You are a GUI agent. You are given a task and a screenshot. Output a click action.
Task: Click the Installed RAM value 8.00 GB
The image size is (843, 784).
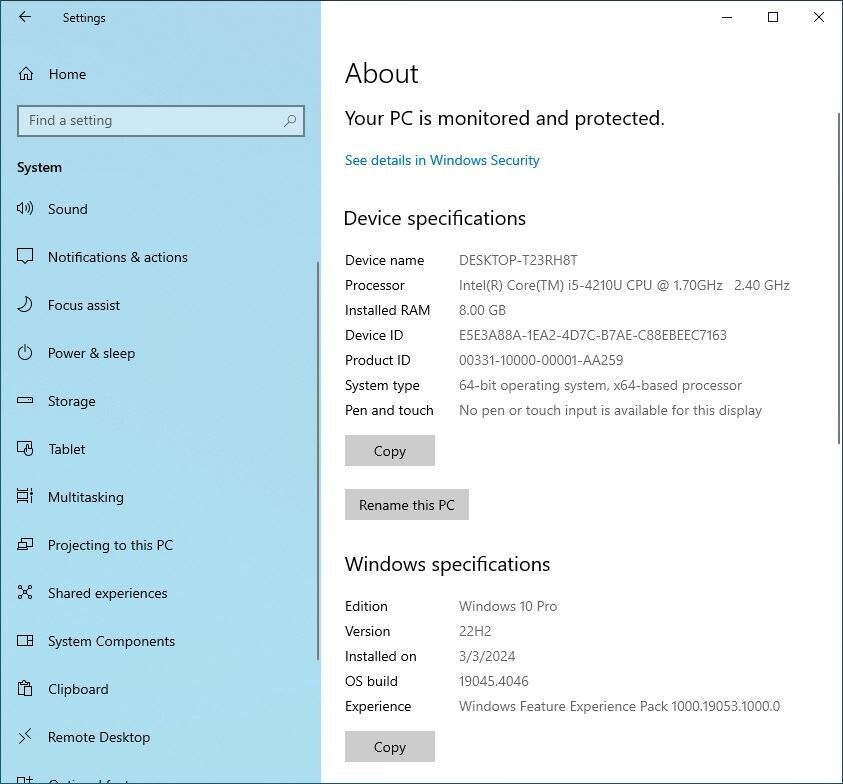click(482, 310)
